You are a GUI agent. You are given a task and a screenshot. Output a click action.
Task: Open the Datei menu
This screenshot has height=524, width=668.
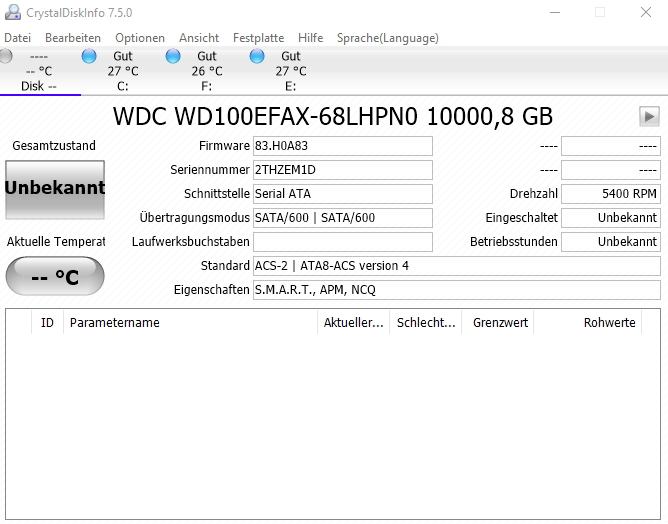17,38
